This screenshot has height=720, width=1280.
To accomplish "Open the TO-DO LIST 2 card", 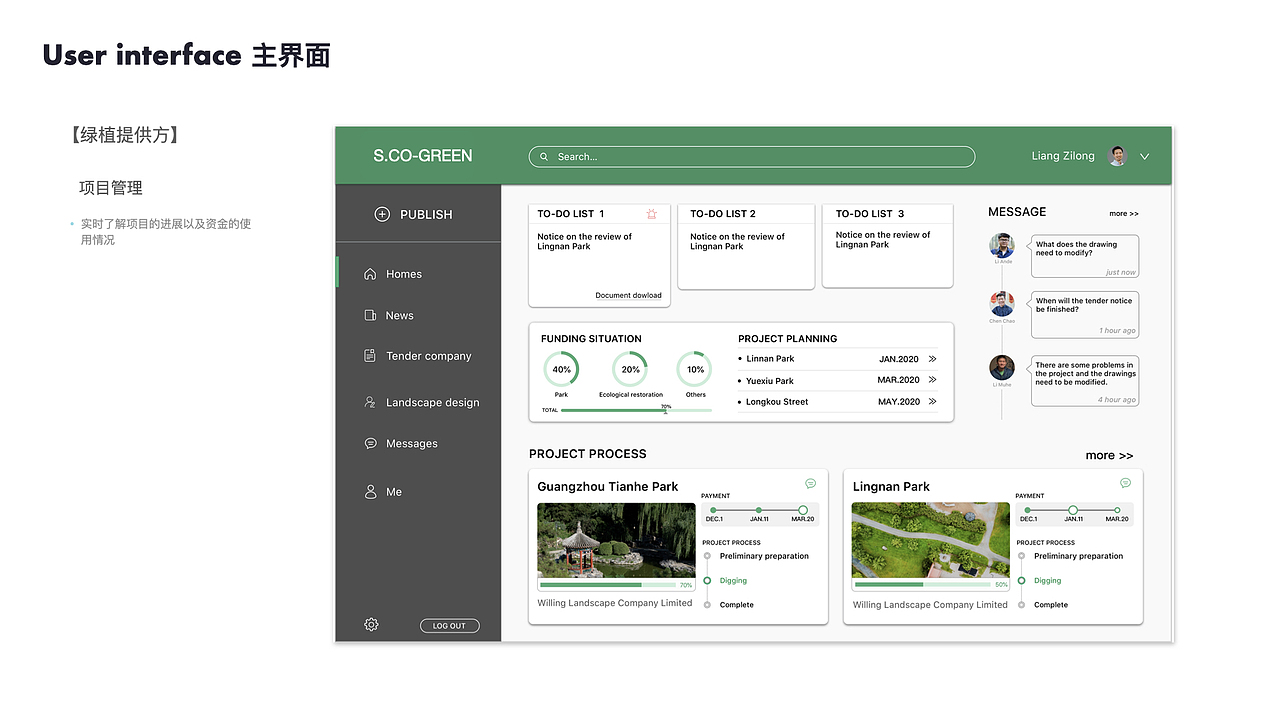I will click(746, 246).
